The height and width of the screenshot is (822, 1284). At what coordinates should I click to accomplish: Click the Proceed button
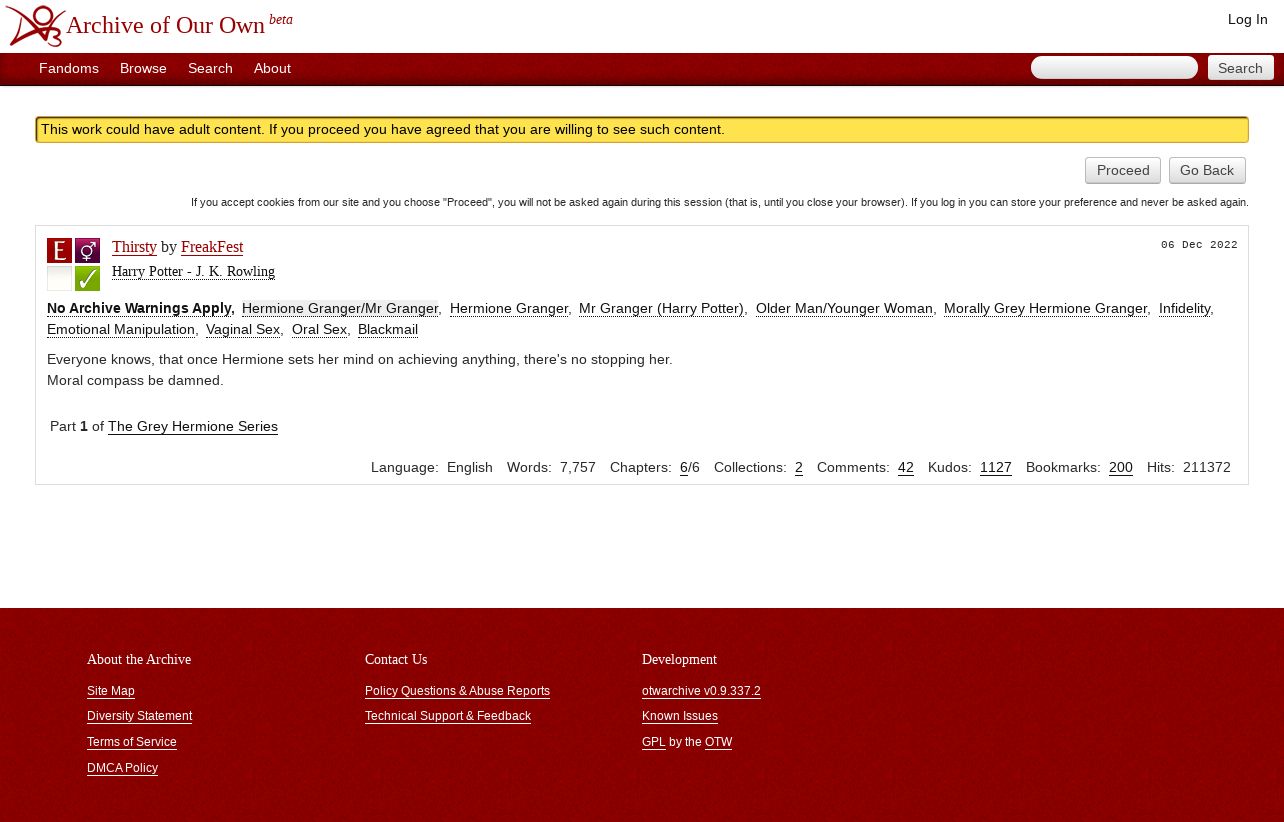(x=1123, y=170)
